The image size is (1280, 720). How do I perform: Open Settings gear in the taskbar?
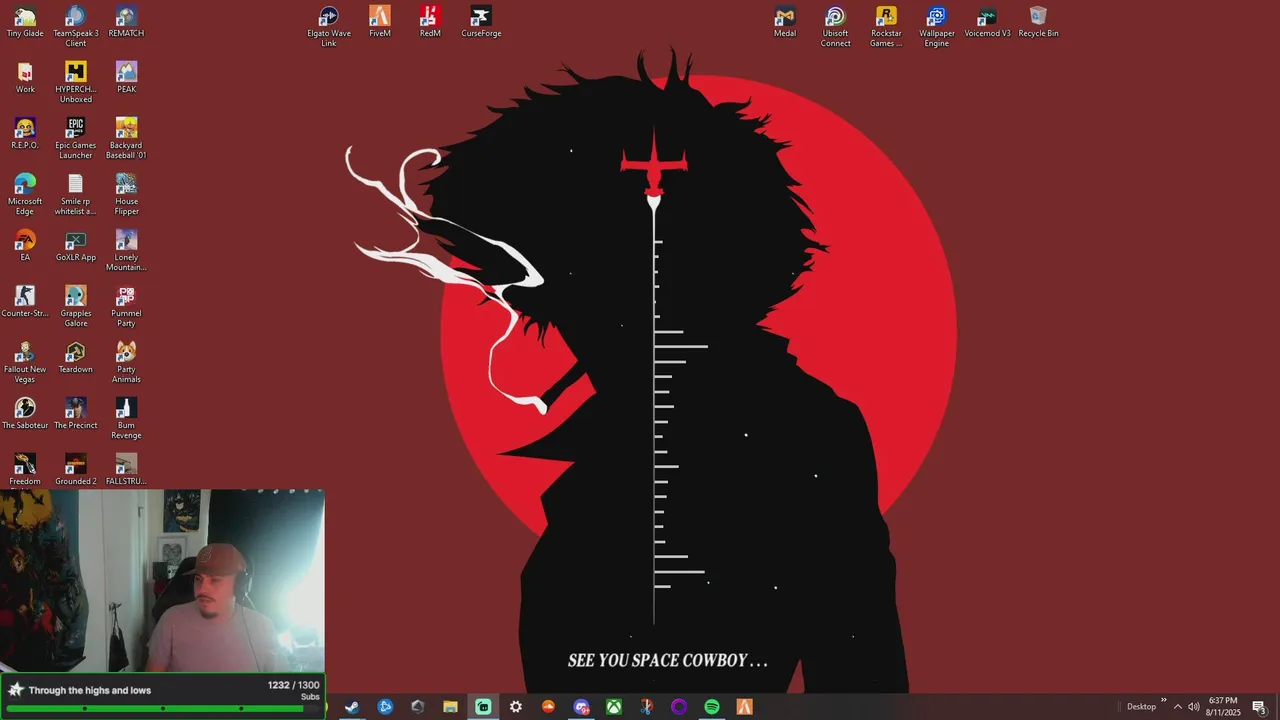tap(516, 707)
